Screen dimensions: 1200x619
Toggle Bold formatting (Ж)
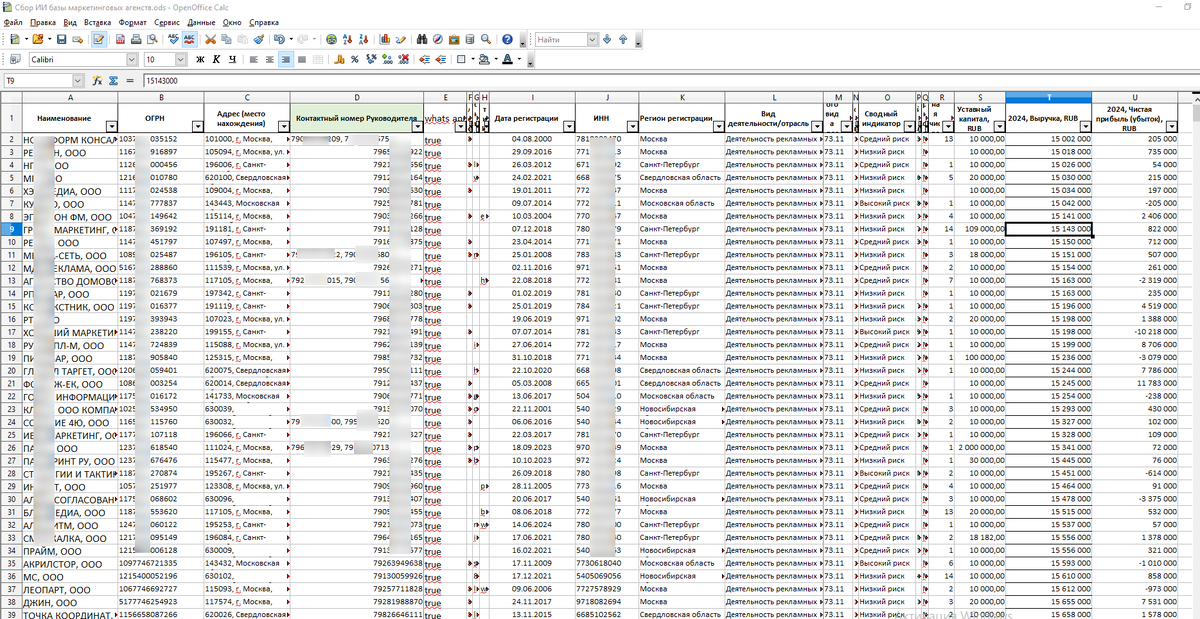pos(200,59)
